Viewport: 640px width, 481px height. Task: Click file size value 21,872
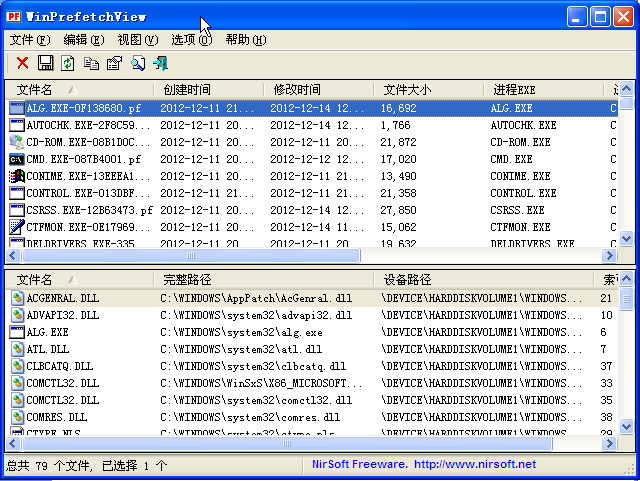[398, 142]
